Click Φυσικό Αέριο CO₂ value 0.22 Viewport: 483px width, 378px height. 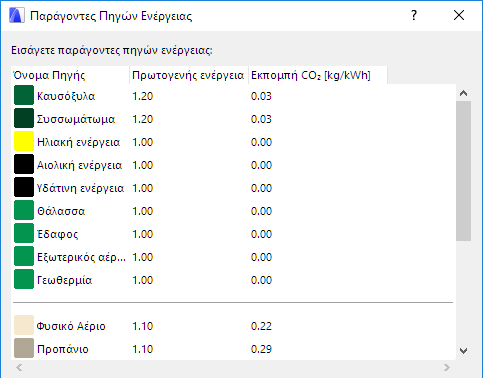pyautogui.click(x=261, y=326)
